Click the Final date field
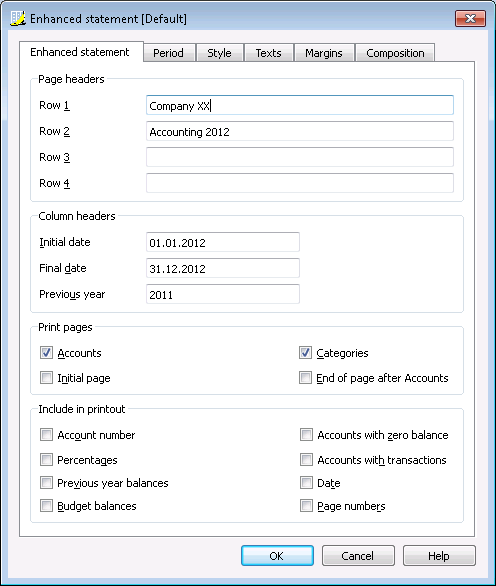Screen dimensions: 496x586 pyautogui.click(x=223, y=268)
